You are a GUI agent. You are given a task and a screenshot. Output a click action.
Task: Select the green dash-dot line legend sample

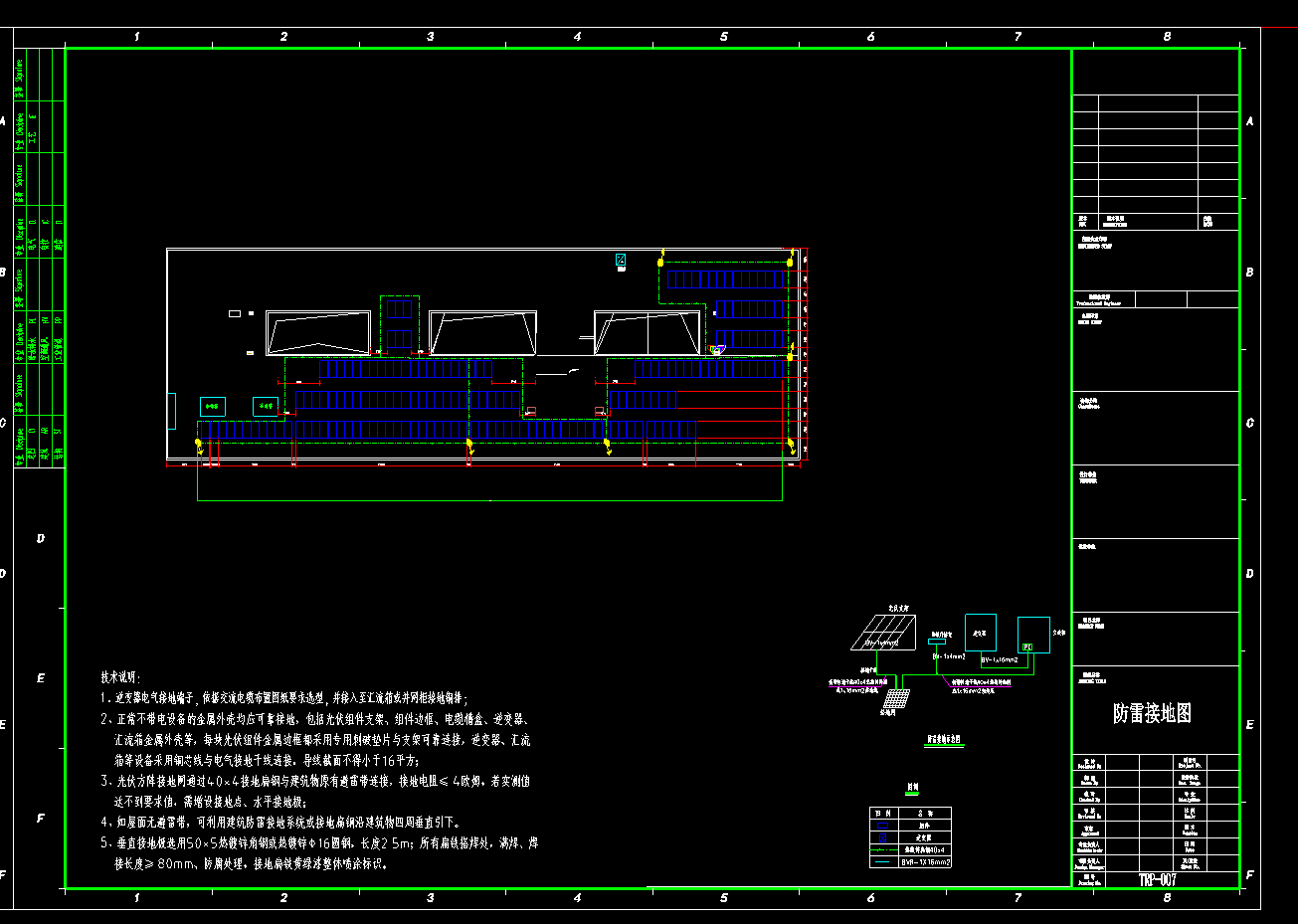[882, 850]
